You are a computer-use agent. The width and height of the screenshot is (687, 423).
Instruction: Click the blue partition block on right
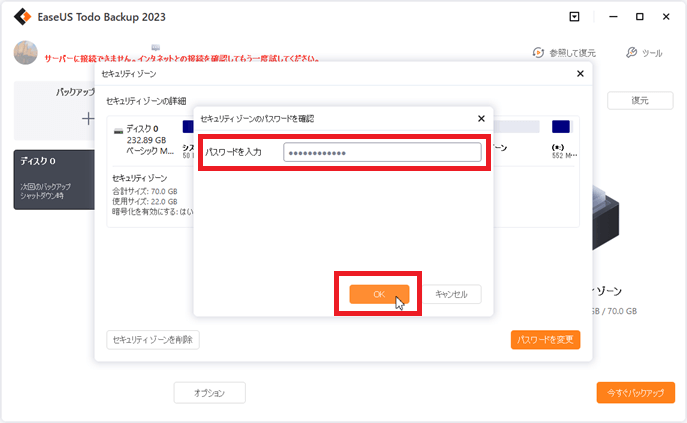(x=561, y=127)
